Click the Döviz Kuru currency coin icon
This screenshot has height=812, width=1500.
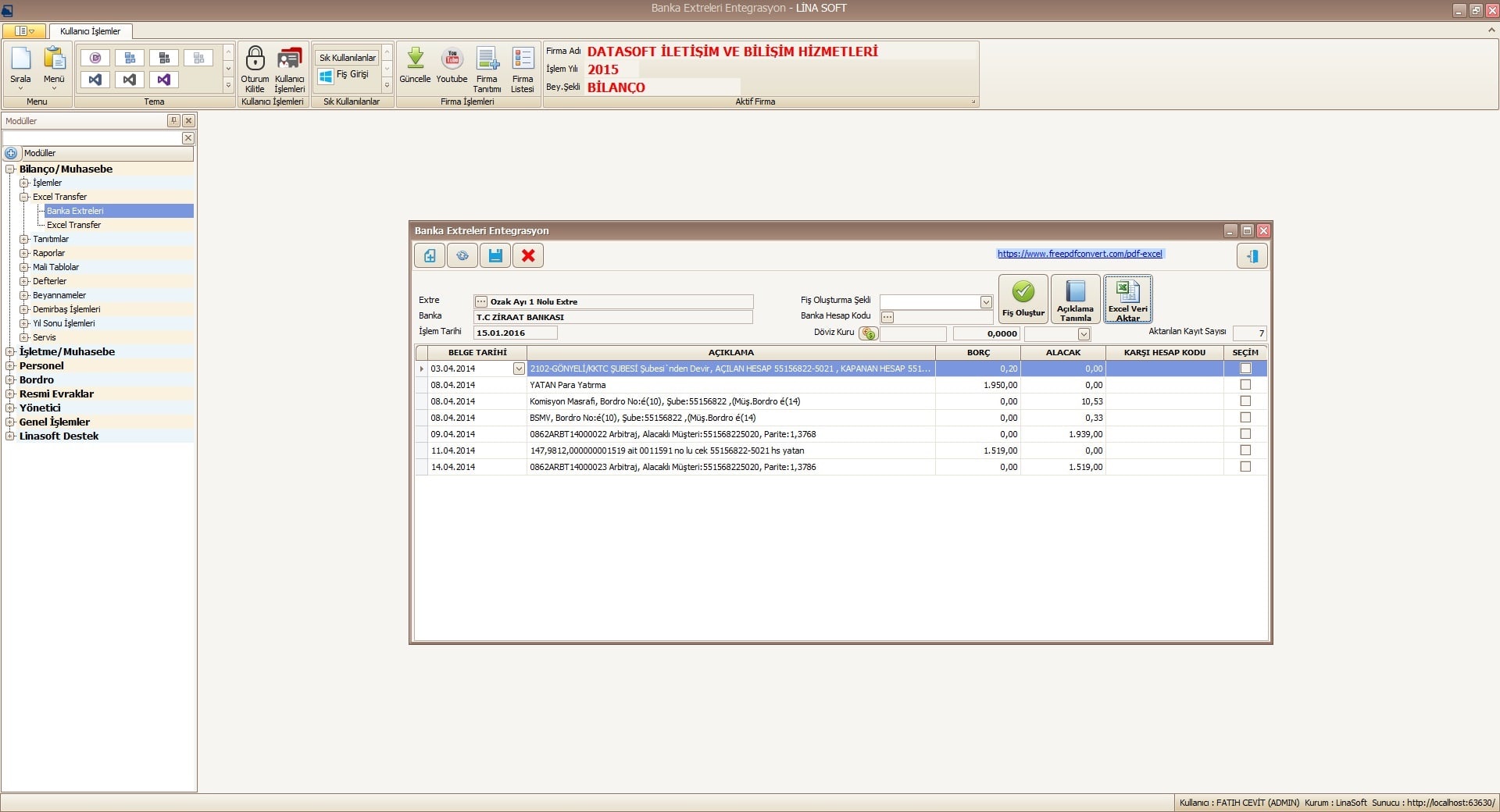pos(869,333)
